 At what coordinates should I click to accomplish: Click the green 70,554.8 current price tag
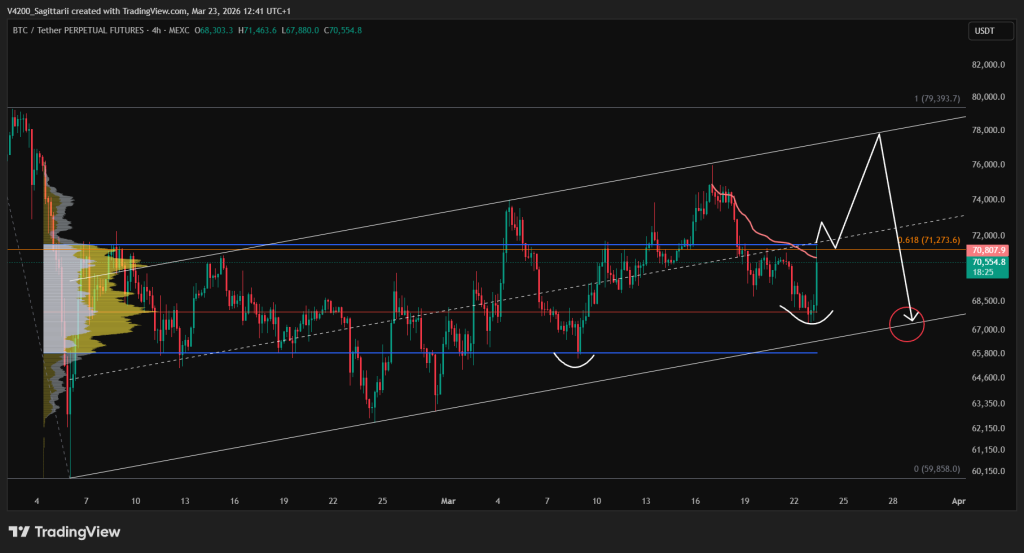pos(988,260)
